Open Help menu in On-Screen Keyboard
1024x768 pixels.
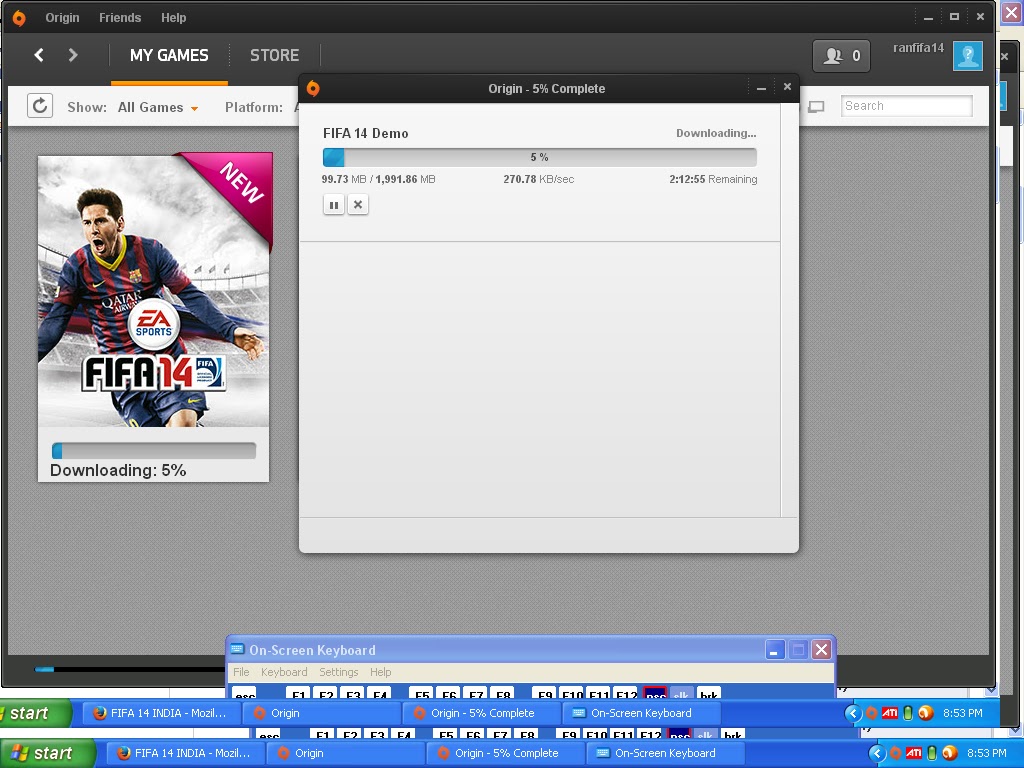point(381,672)
